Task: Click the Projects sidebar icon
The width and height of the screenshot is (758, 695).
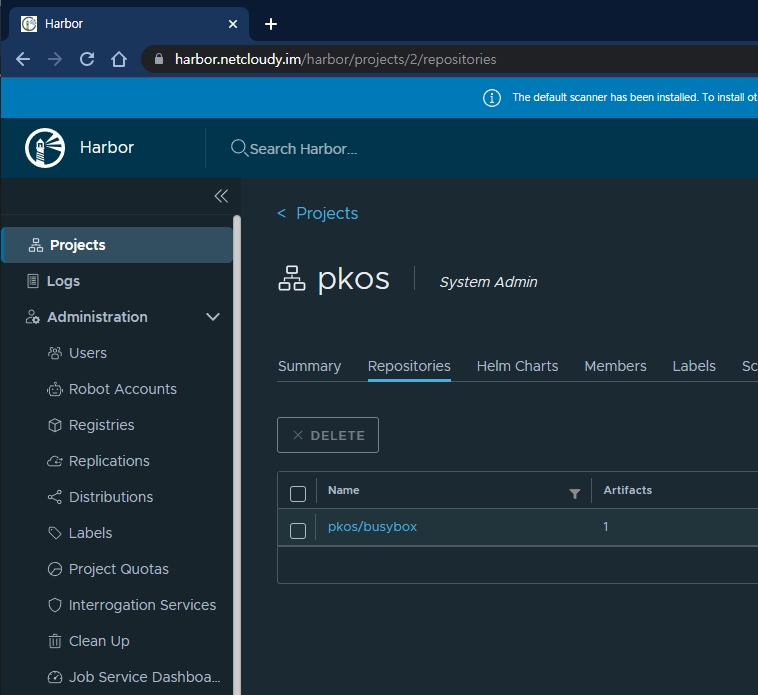Action: tap(36, 245)
